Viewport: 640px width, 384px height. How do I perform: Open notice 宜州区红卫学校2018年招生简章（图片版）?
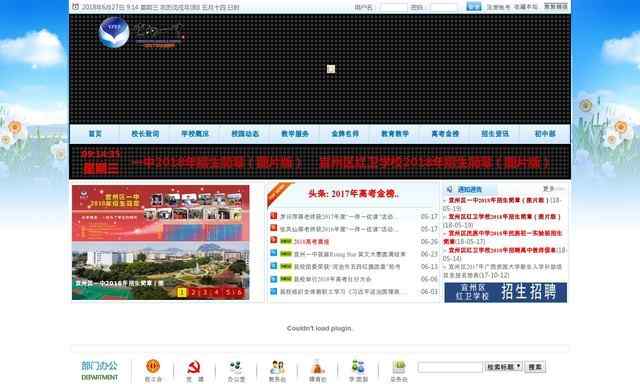[504, 217]
